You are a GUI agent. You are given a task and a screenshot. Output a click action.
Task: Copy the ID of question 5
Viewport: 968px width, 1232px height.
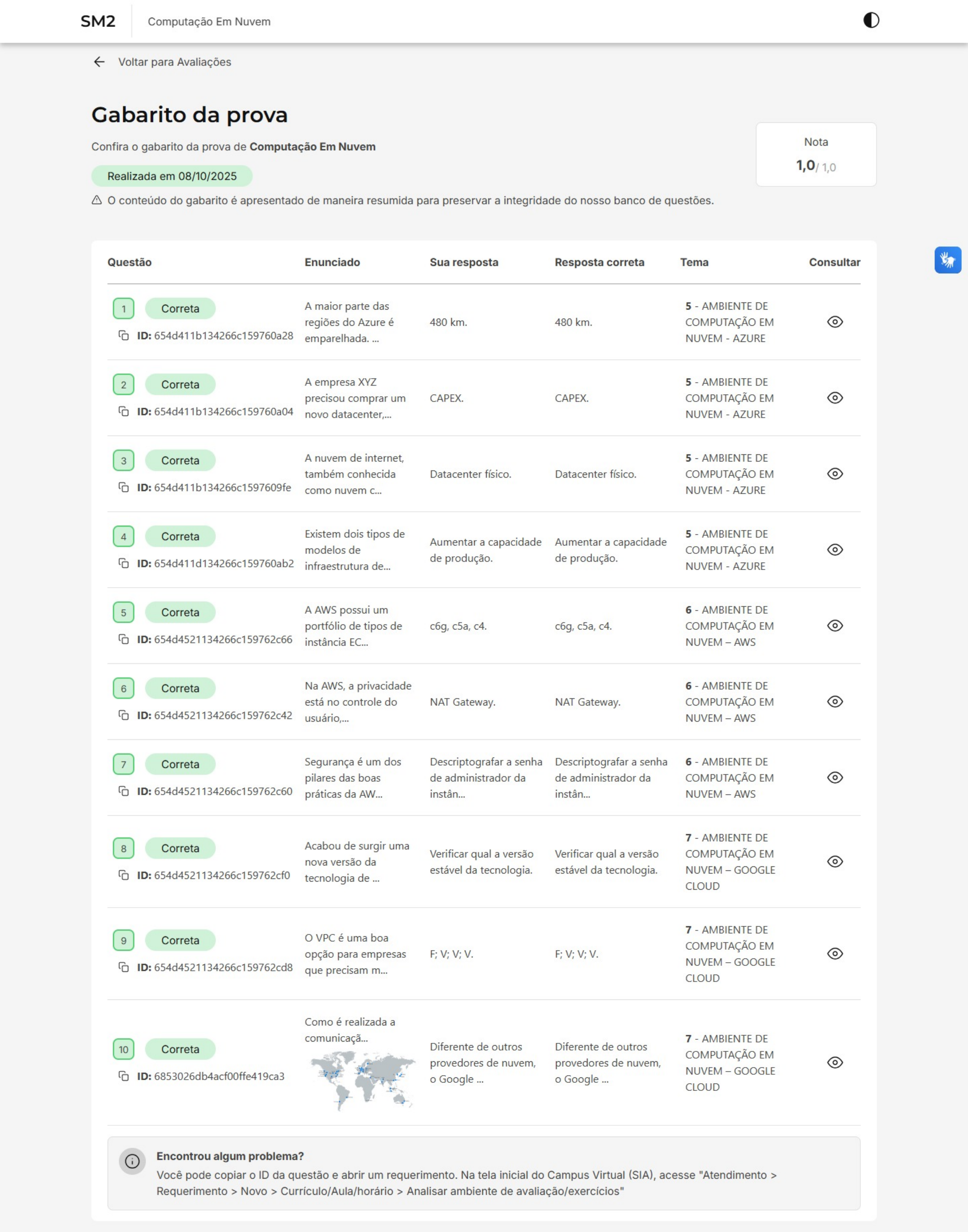pos(124,639)
